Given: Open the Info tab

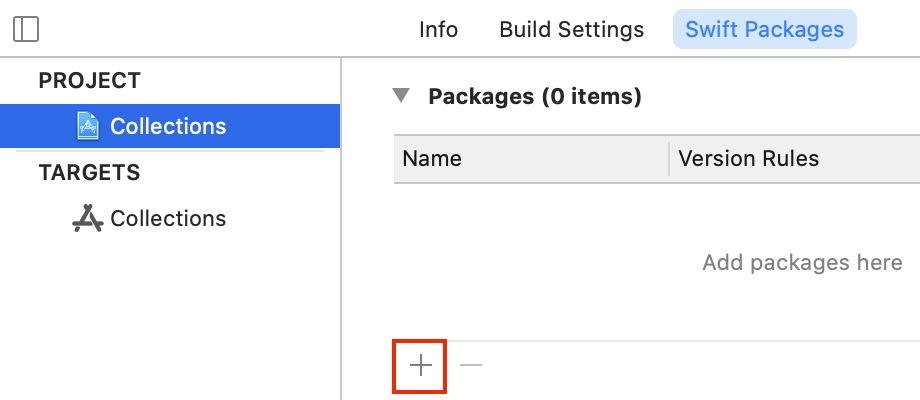Looking at the screenshot, I should (438, 29).
